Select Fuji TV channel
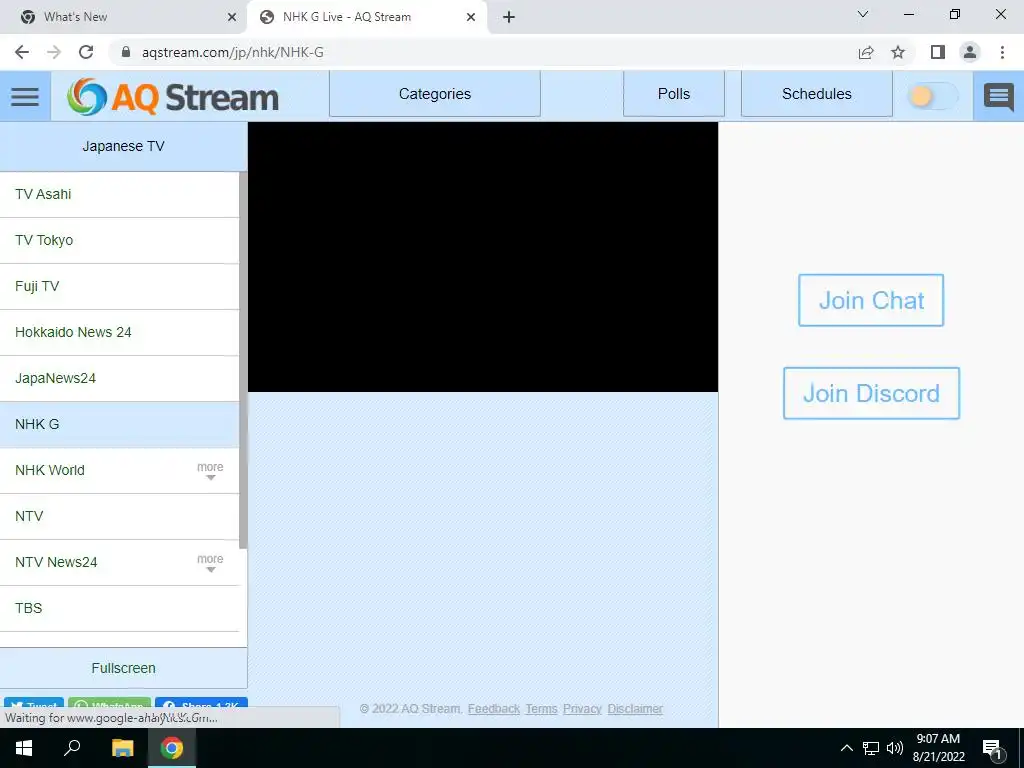Viewport: 1024px width, 768px height. (120, 287)
